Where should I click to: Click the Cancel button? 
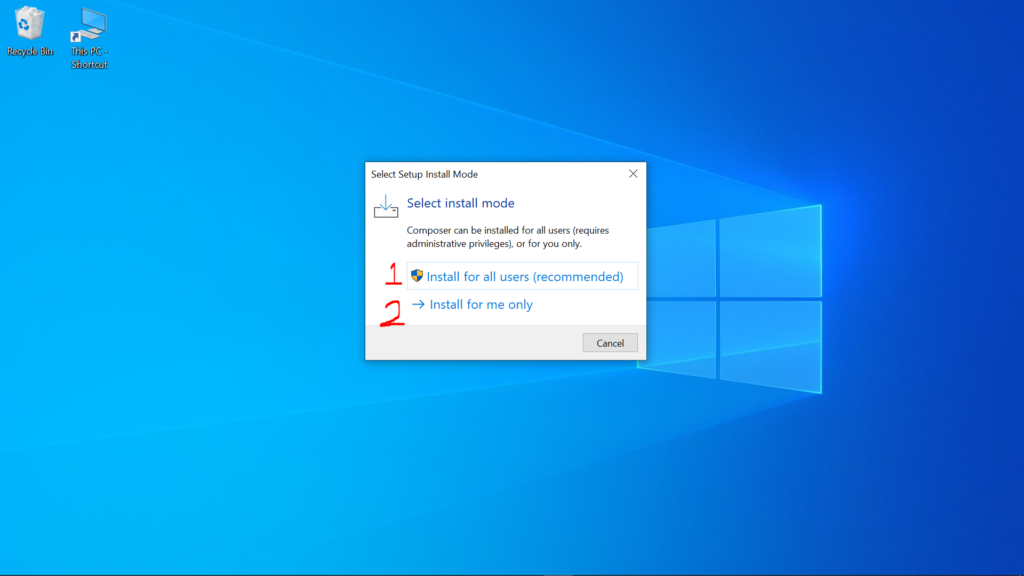(610, 343)
